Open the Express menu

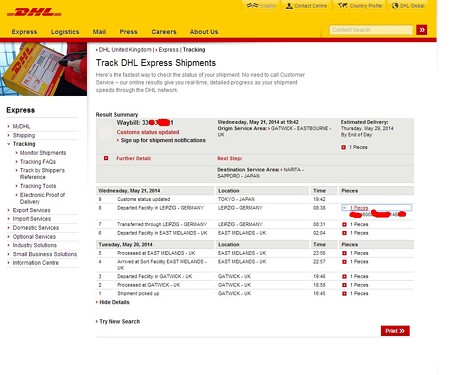24,32
